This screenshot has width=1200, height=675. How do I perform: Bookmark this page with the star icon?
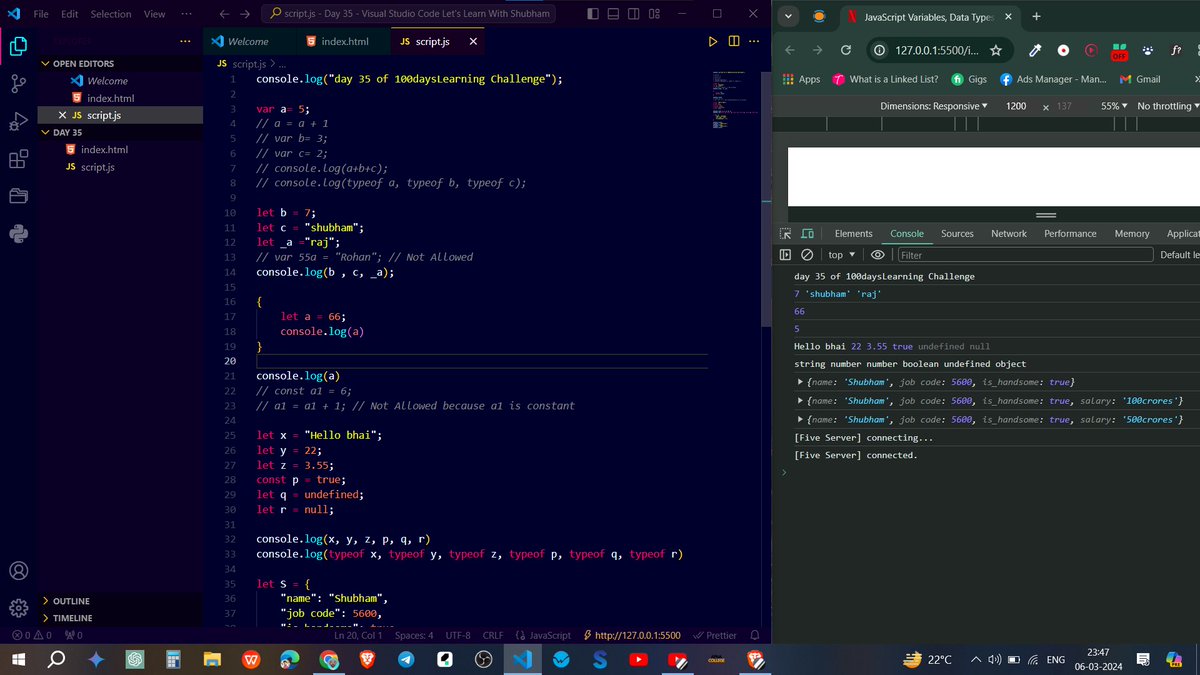click(x=996, y=50)
